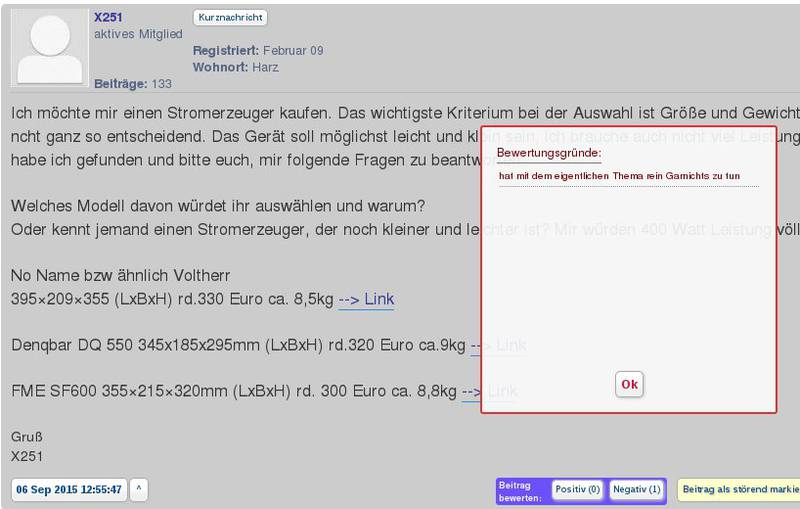Click the 'No Name bzw ähnlich Voltherr' line
Image resolution: width=800 pixels, height=509 pixels.
coord(120,275)
